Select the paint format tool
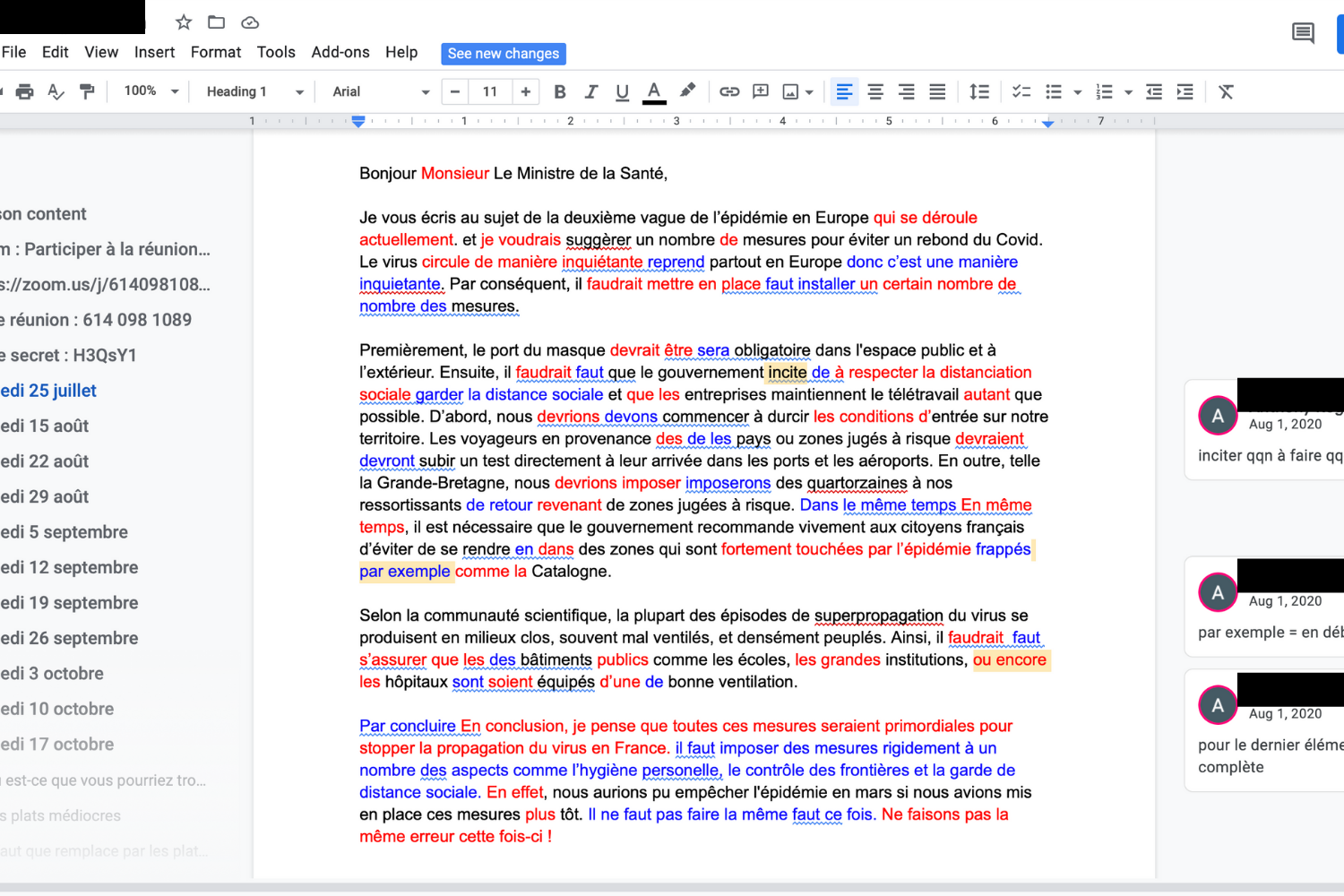The width and height of the screenshot is (1344, 896). pos(87,91)
